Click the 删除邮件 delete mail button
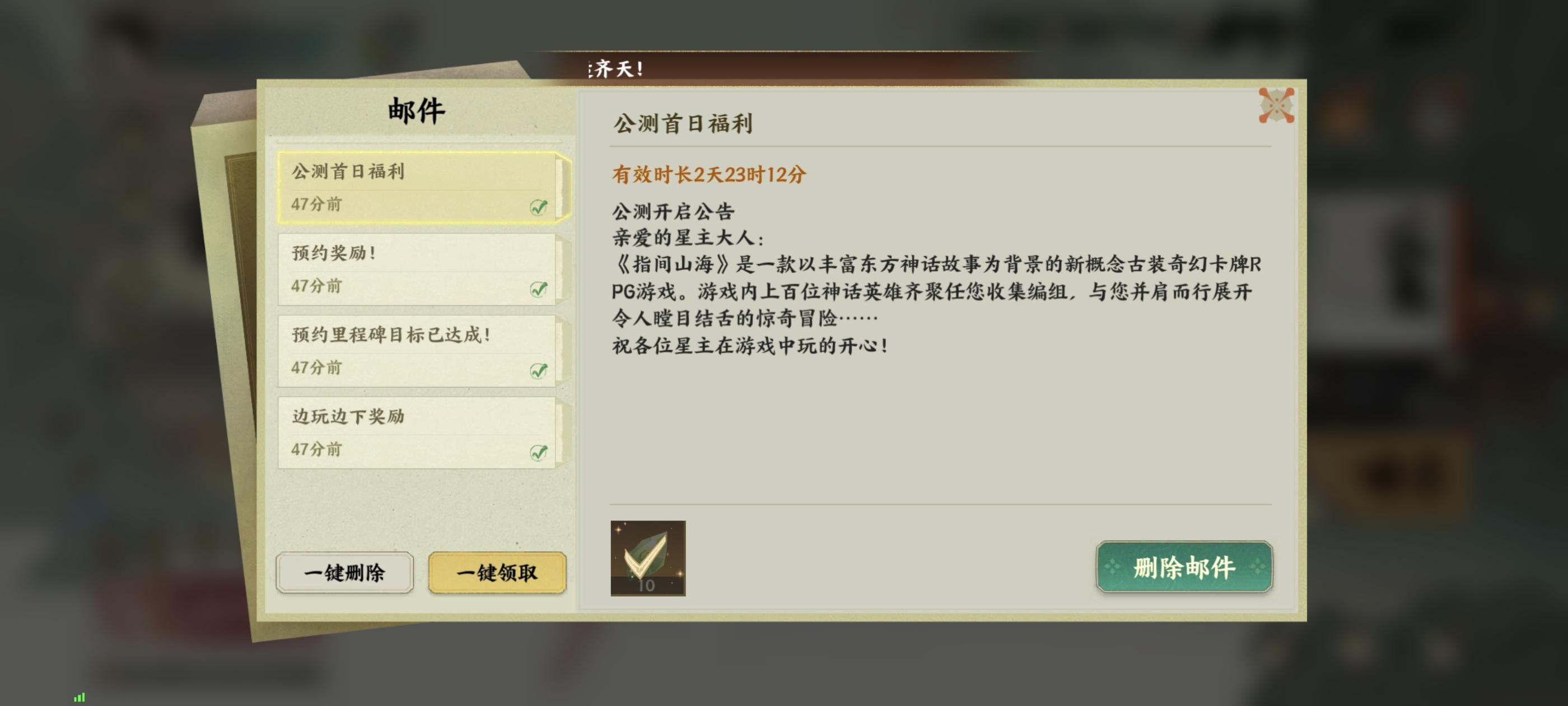 point(1184,566)
